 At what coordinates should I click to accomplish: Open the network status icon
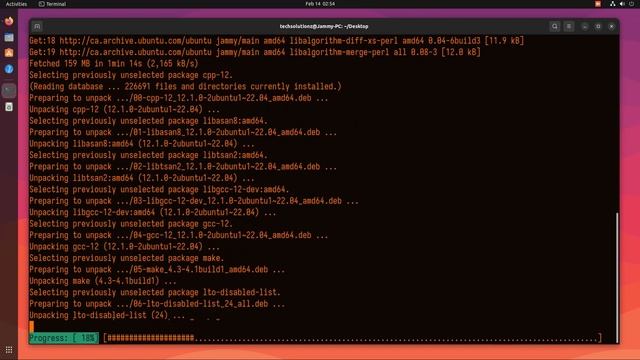[613, 4]
